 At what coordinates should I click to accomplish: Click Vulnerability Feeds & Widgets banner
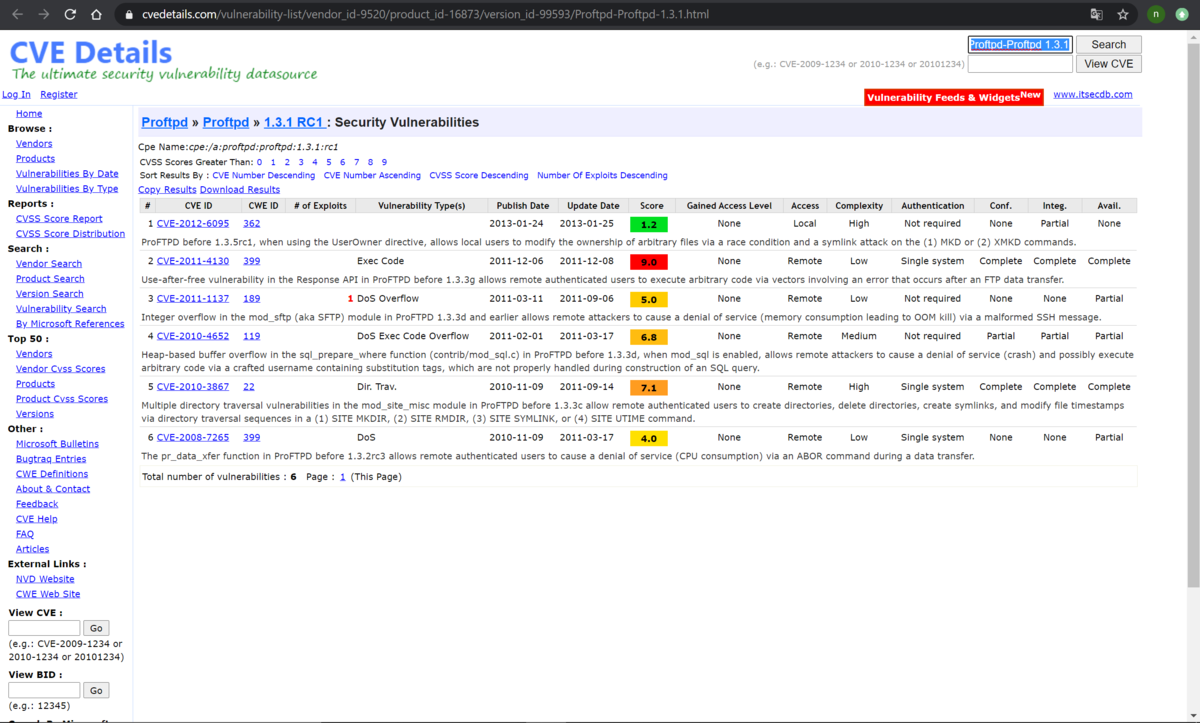pyautogui.click(x=954, y=97)
